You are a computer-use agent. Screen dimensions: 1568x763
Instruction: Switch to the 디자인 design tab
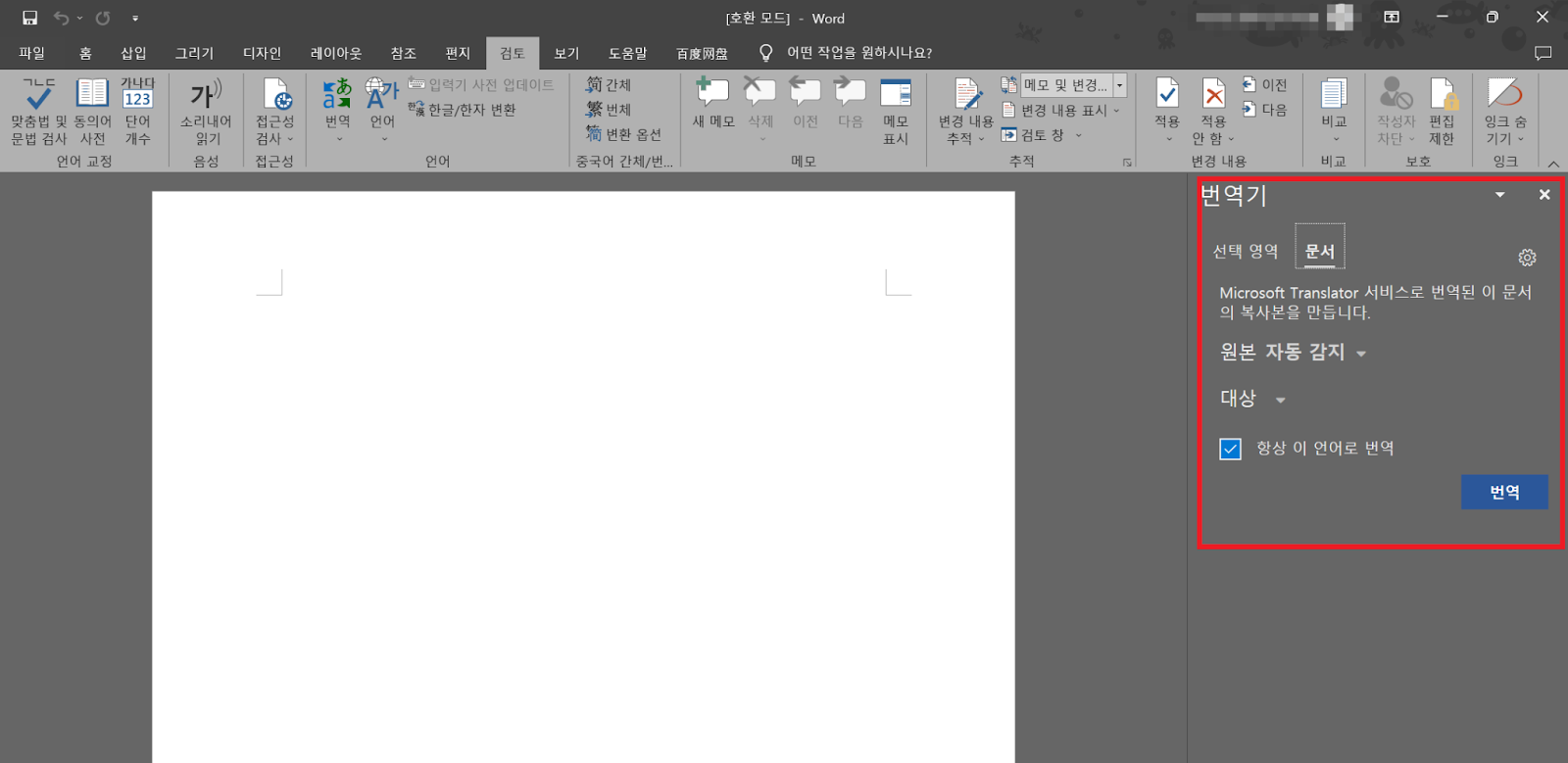[262, 53]
